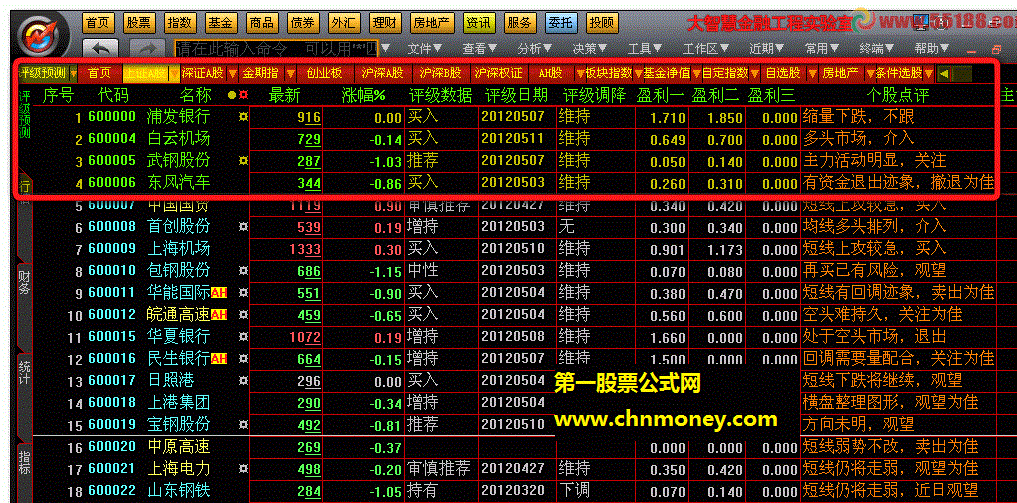Click the left arrow at tab row end

point(943,73)
